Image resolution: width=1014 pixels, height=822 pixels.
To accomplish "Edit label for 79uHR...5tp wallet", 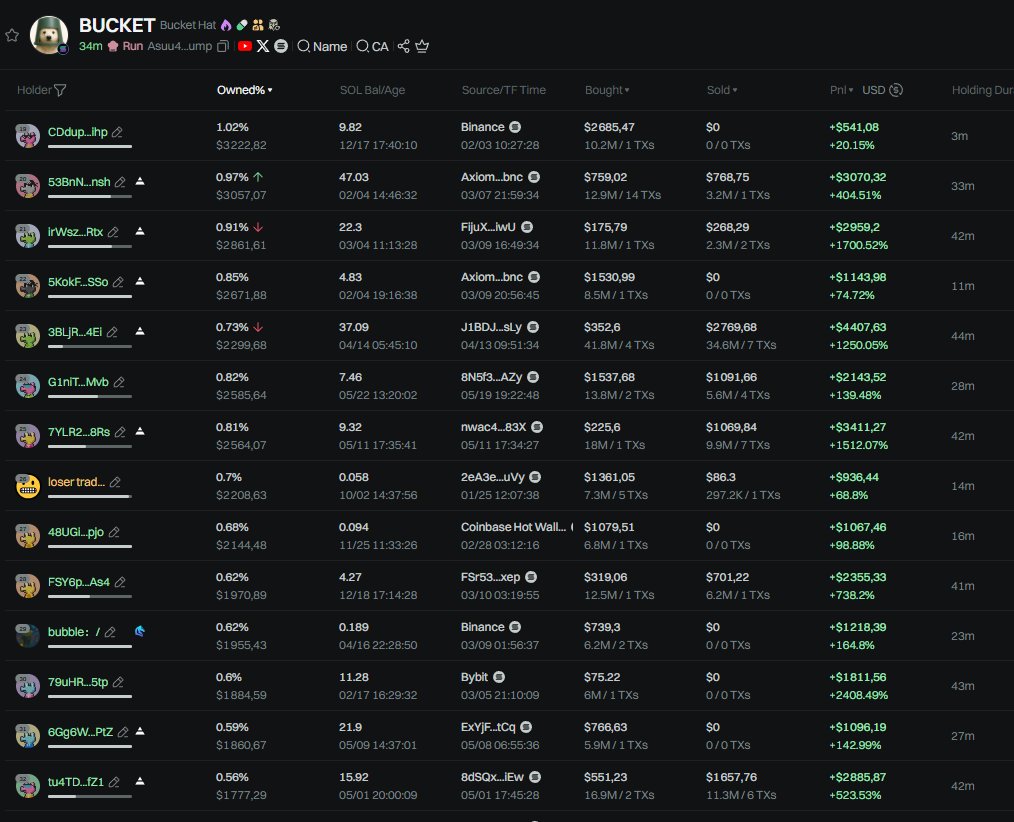I will [118, 682].
